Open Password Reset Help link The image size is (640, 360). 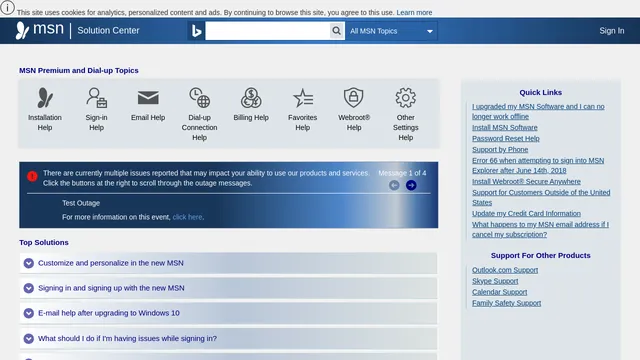tap(506, 139)
